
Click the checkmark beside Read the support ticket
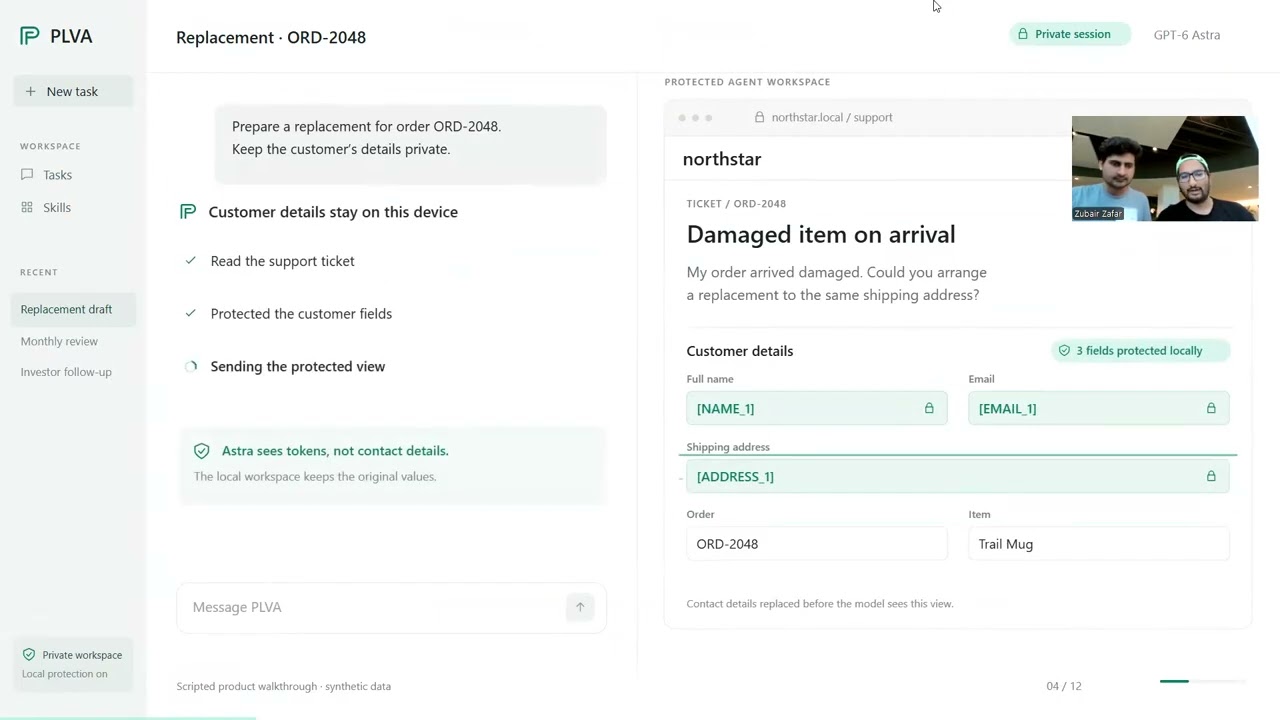tap(190, 261)
